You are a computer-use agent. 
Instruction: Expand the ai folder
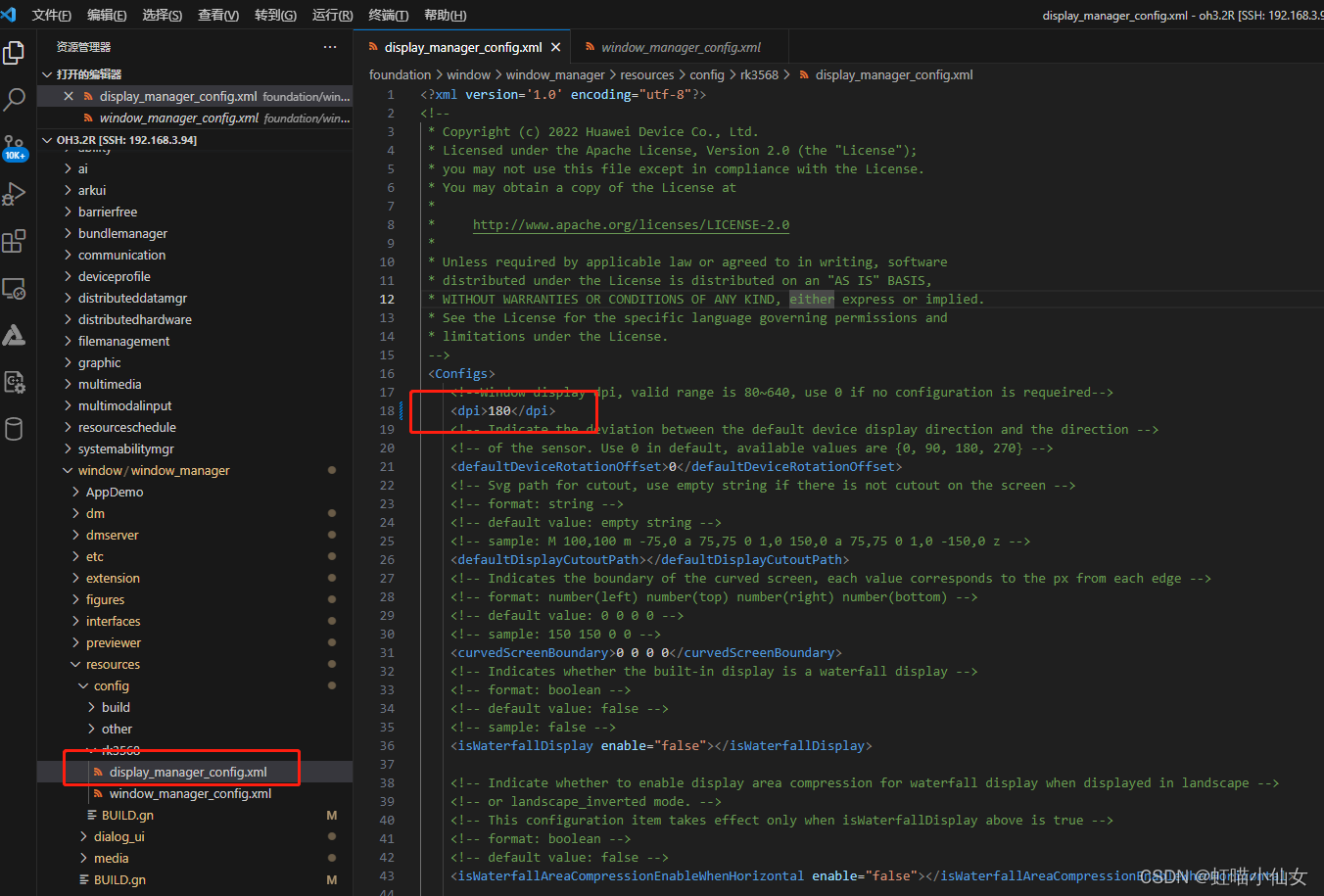82,168
